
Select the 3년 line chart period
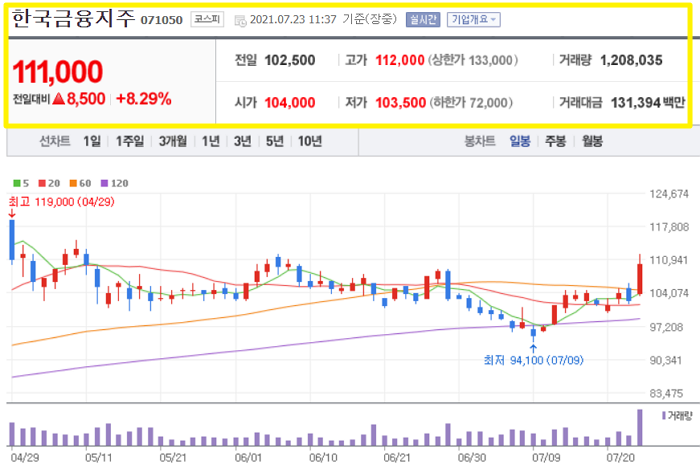tap(242, 141)
